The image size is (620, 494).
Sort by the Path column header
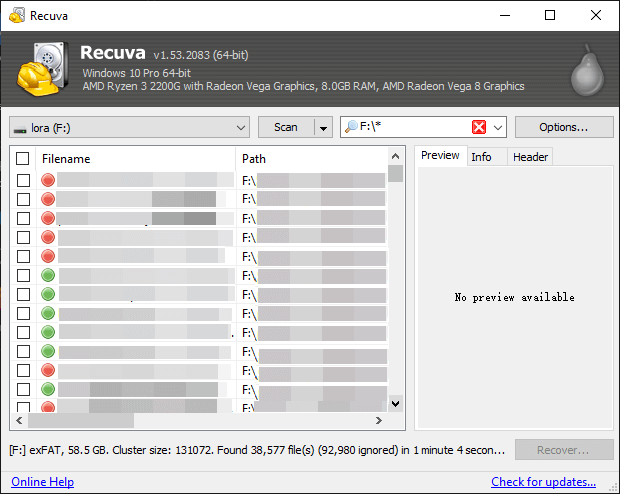click(312, 159)
